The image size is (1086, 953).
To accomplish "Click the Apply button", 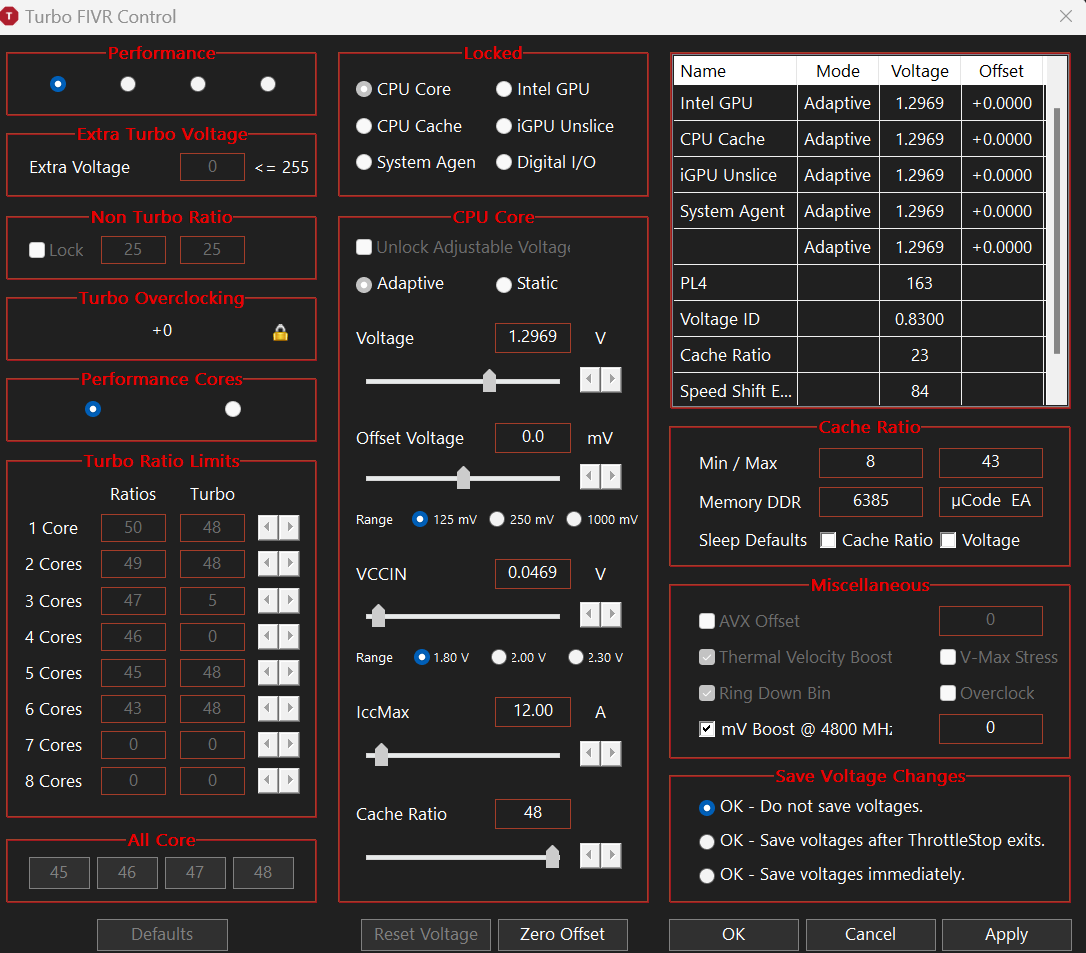I will click(x=1006, y=934).
